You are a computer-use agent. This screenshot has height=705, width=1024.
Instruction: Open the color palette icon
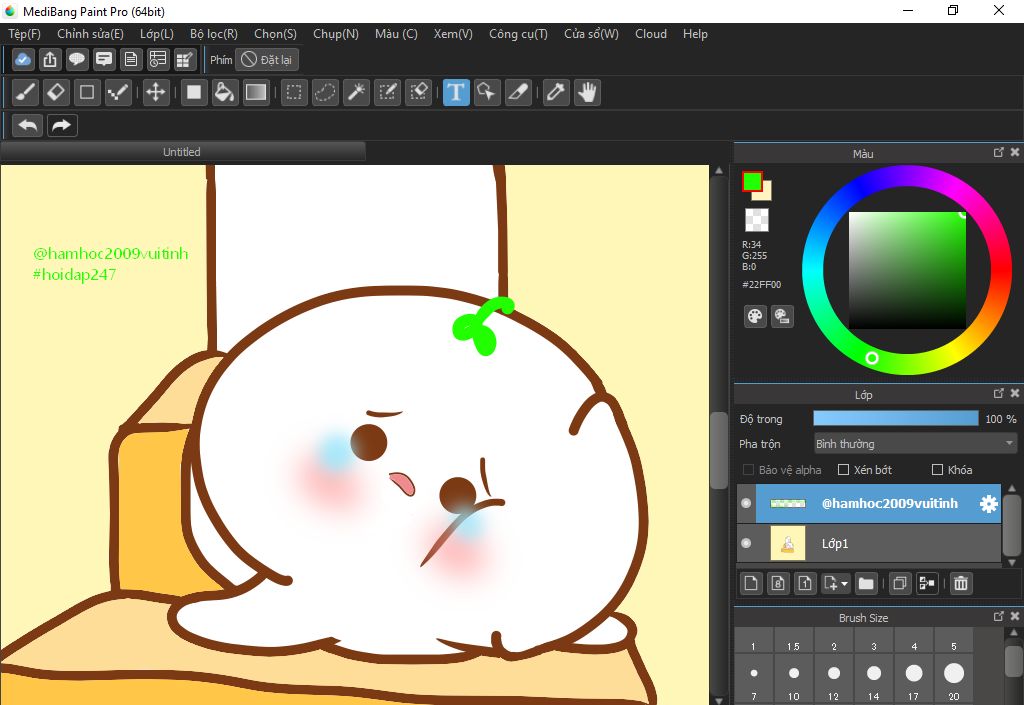click(755, 317)
